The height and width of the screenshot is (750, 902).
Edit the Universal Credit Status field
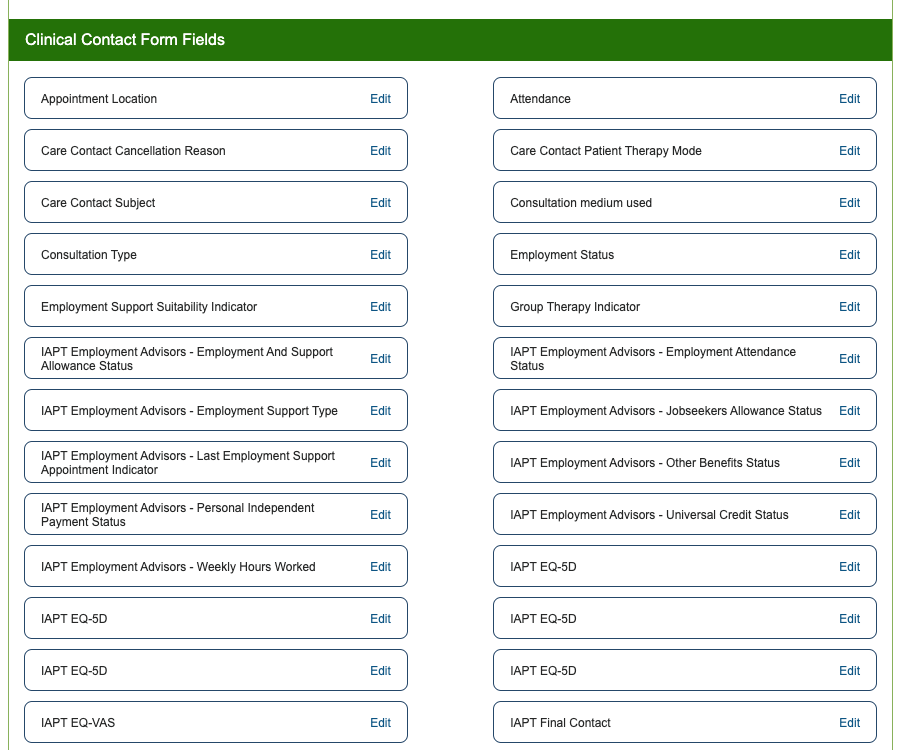tap(849, 515)
